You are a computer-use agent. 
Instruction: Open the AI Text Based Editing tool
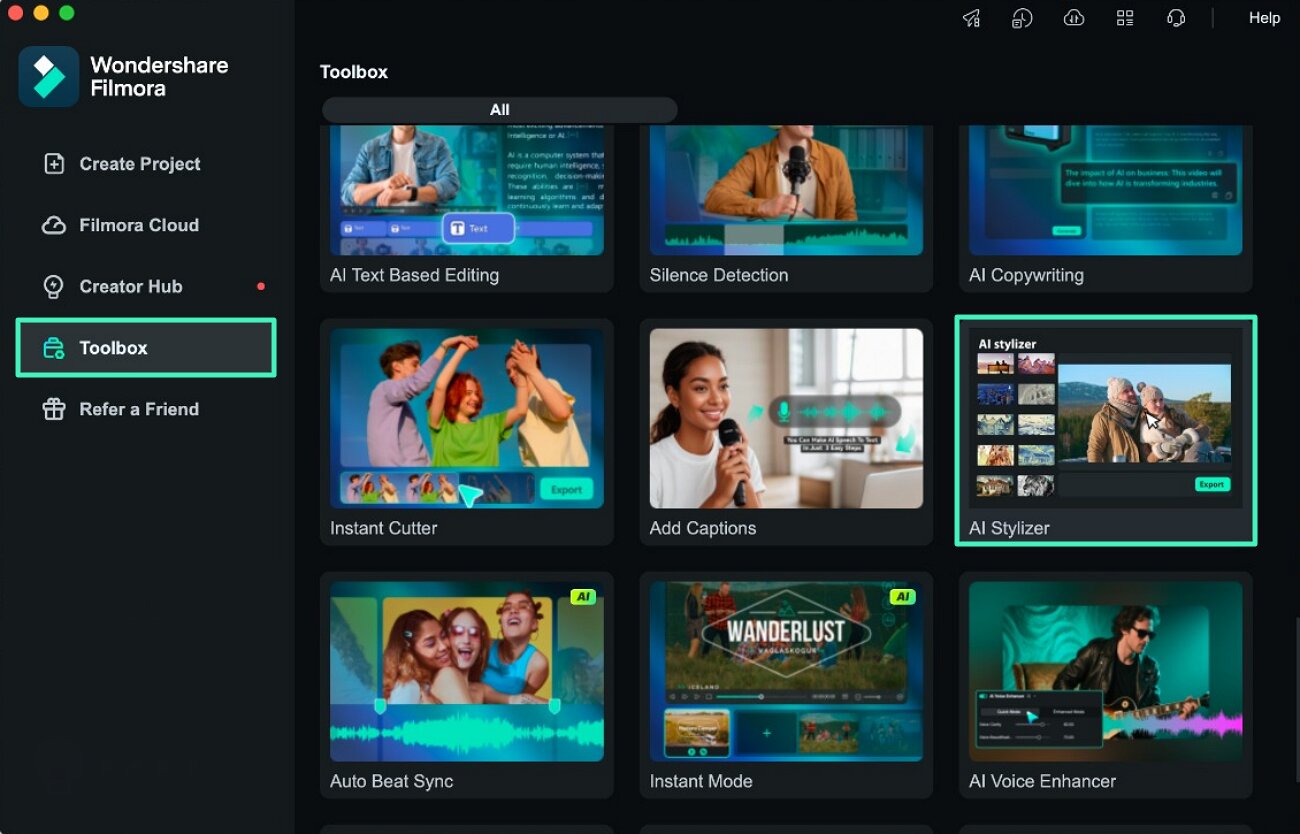467,208
